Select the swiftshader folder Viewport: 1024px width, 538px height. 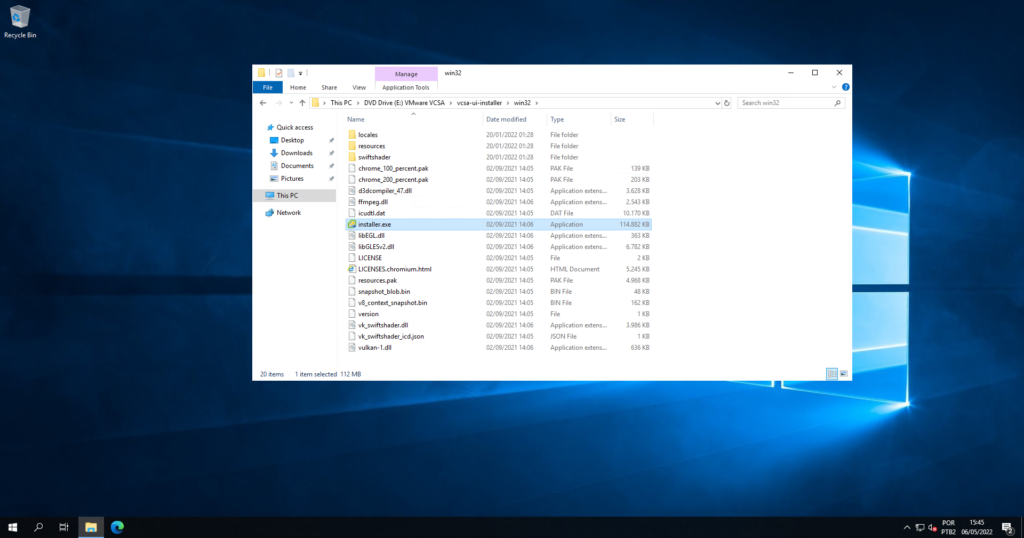374,157
